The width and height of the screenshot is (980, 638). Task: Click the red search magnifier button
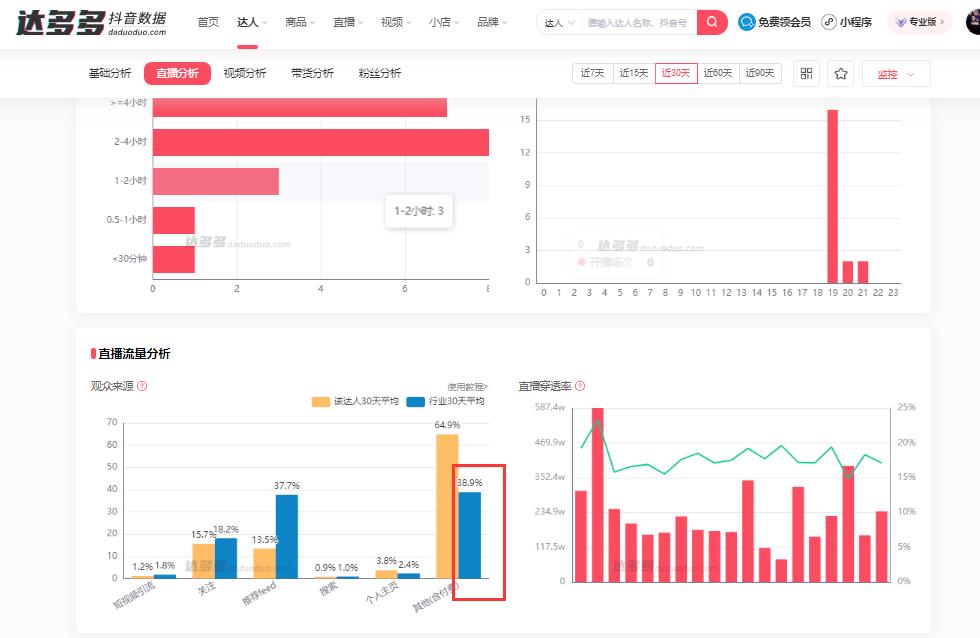coord(712,22)
